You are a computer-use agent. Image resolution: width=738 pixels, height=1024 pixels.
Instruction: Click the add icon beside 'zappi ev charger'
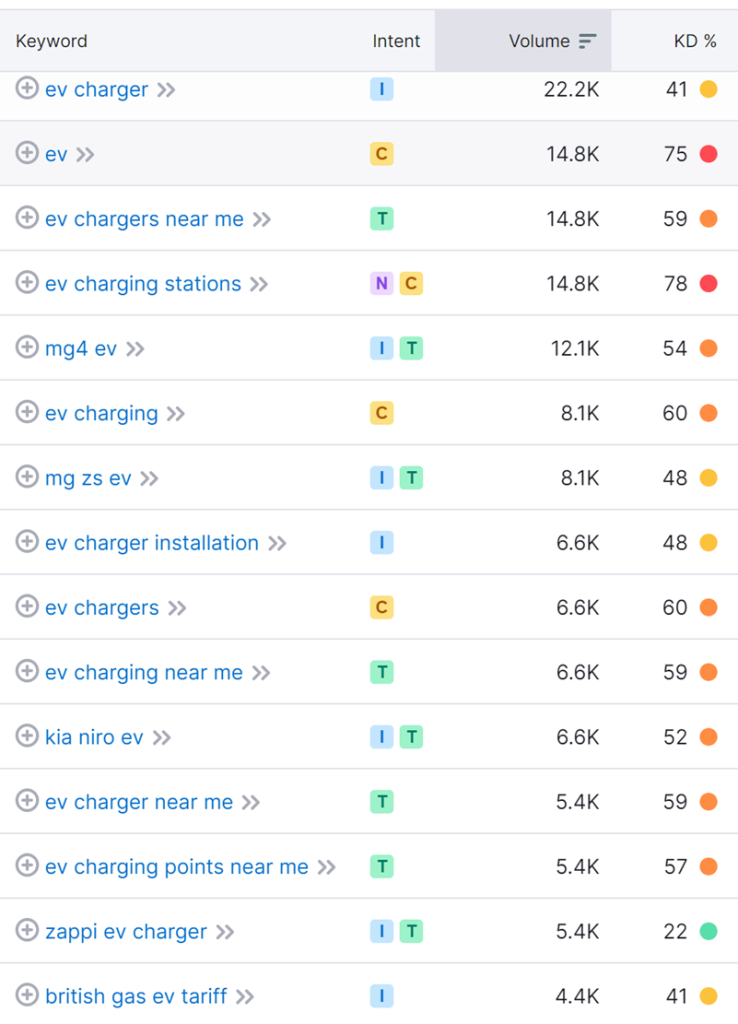27,931
